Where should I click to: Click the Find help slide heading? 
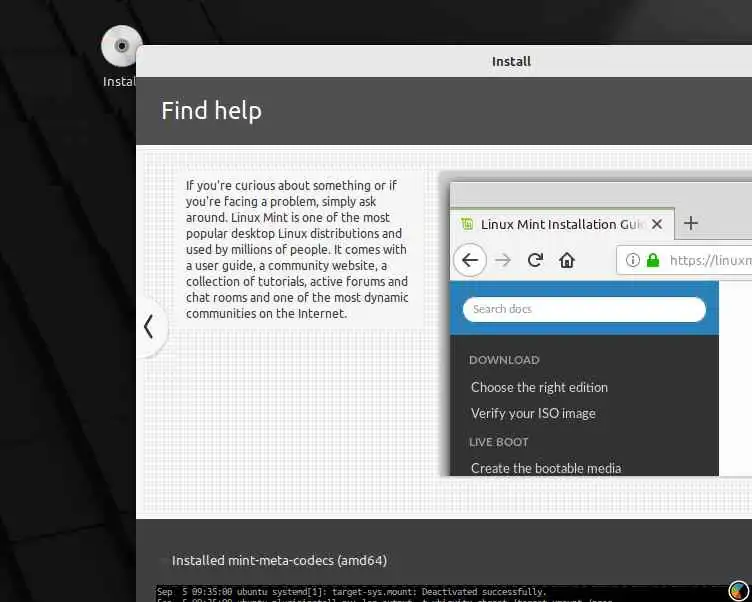tap(212, 111)
